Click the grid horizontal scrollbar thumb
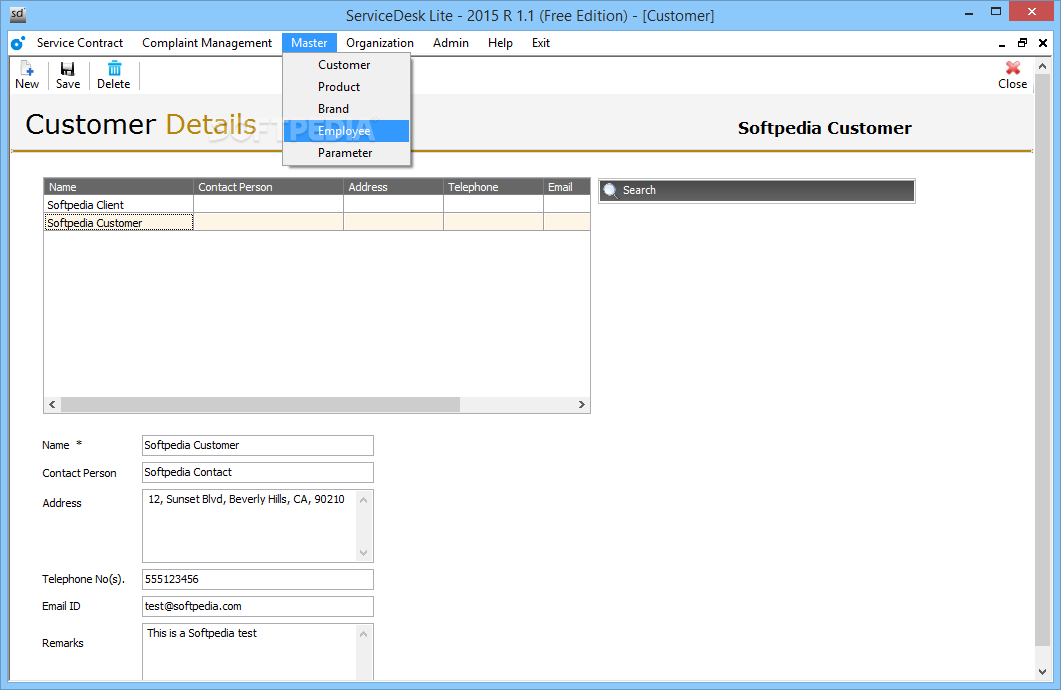Viewport: 1061px width, 690px height. pyautogui.click(x=261, y=405)
